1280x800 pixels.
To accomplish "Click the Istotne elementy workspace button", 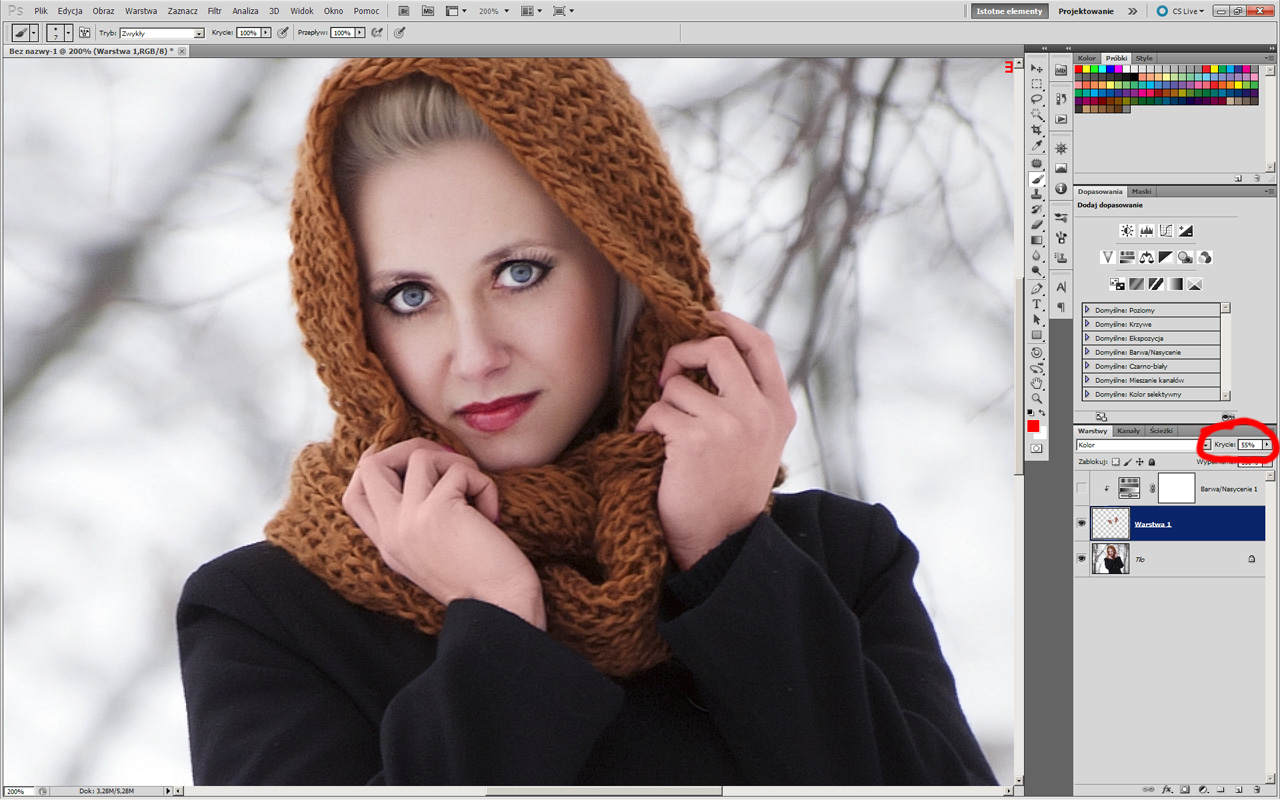I will (x=1009, y=11).
